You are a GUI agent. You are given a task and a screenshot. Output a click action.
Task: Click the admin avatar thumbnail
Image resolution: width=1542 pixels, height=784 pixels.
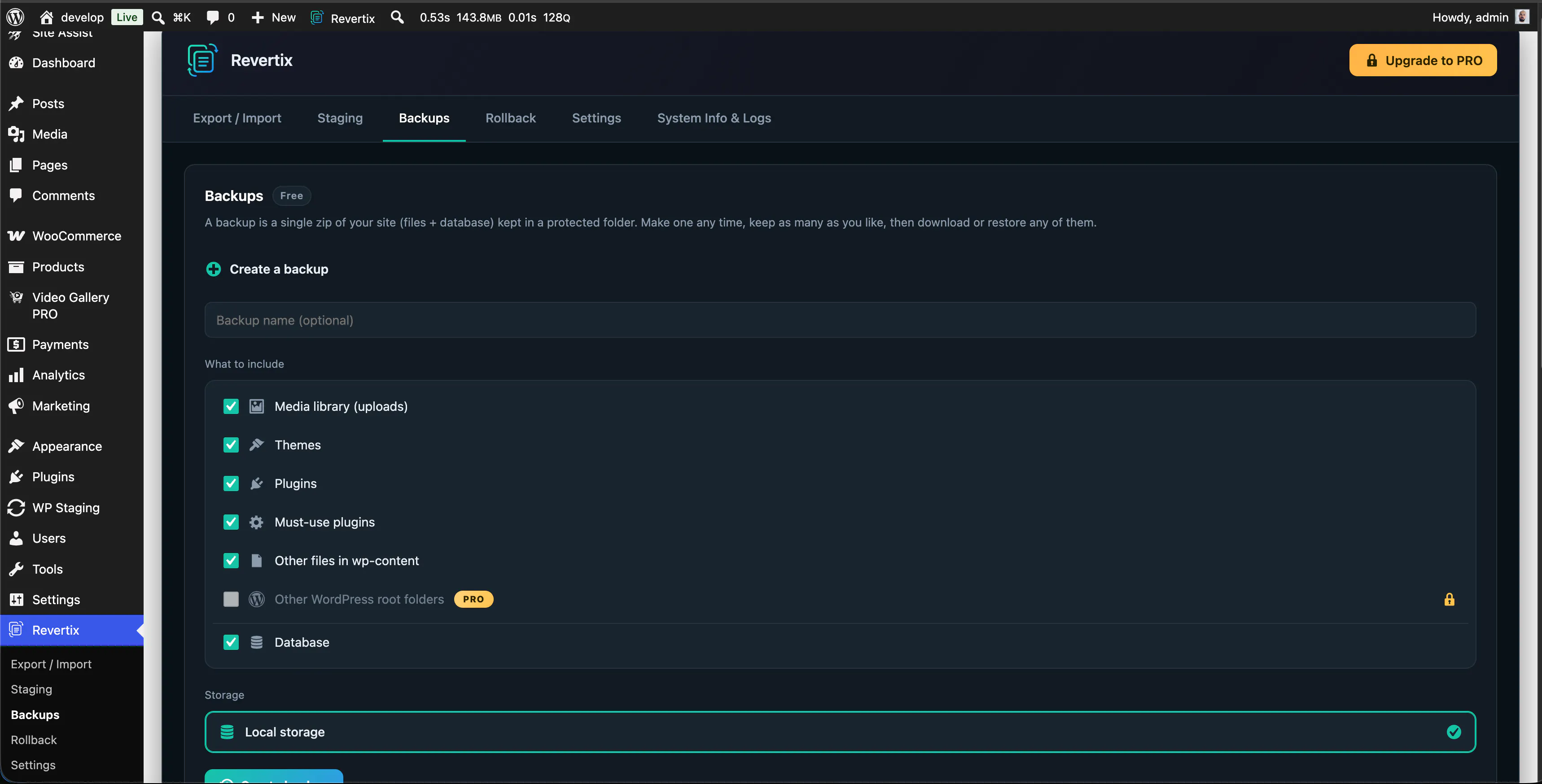coord(1522,17)
